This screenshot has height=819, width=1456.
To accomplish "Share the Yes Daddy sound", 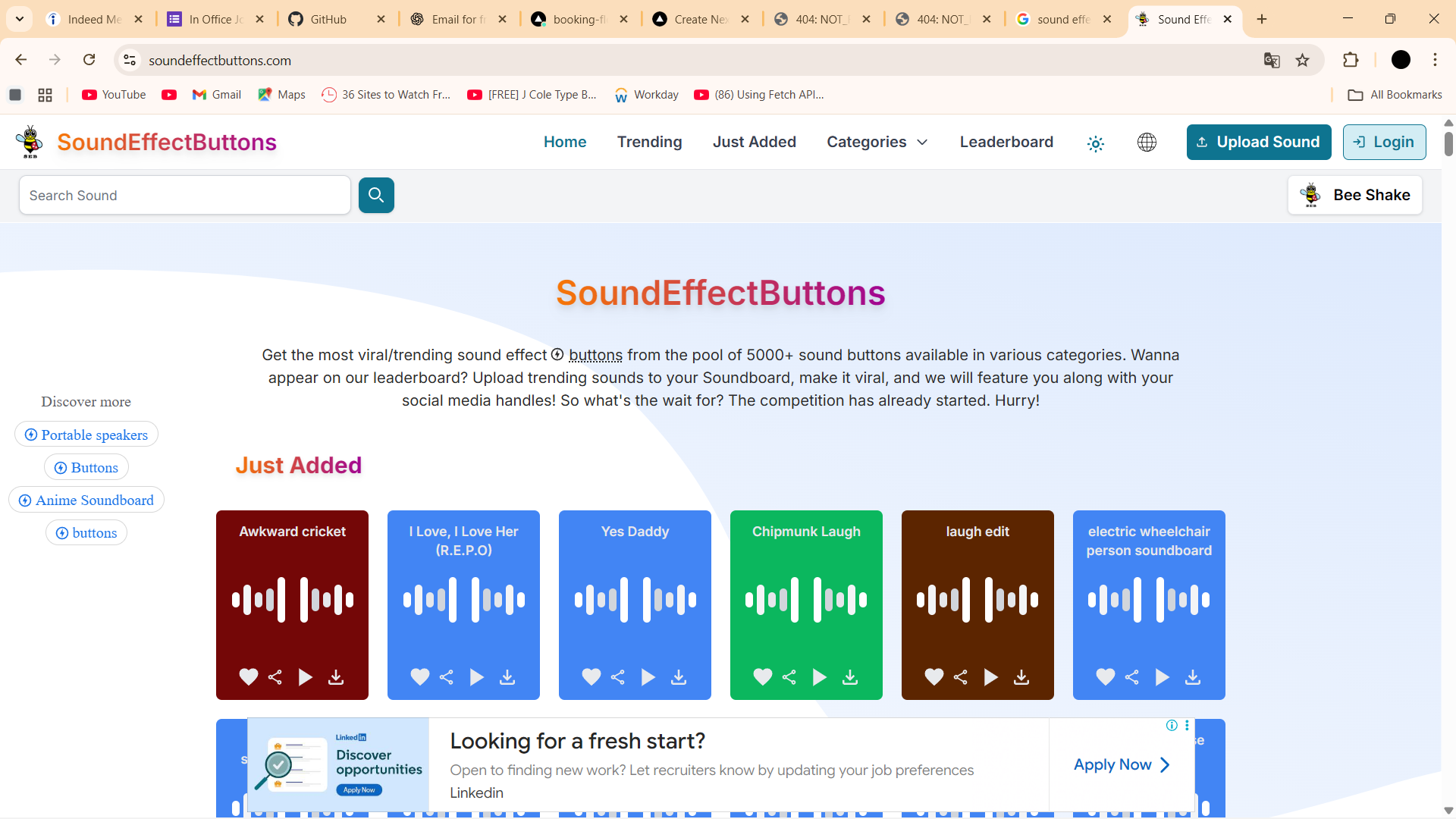I will tap(618, 676).
